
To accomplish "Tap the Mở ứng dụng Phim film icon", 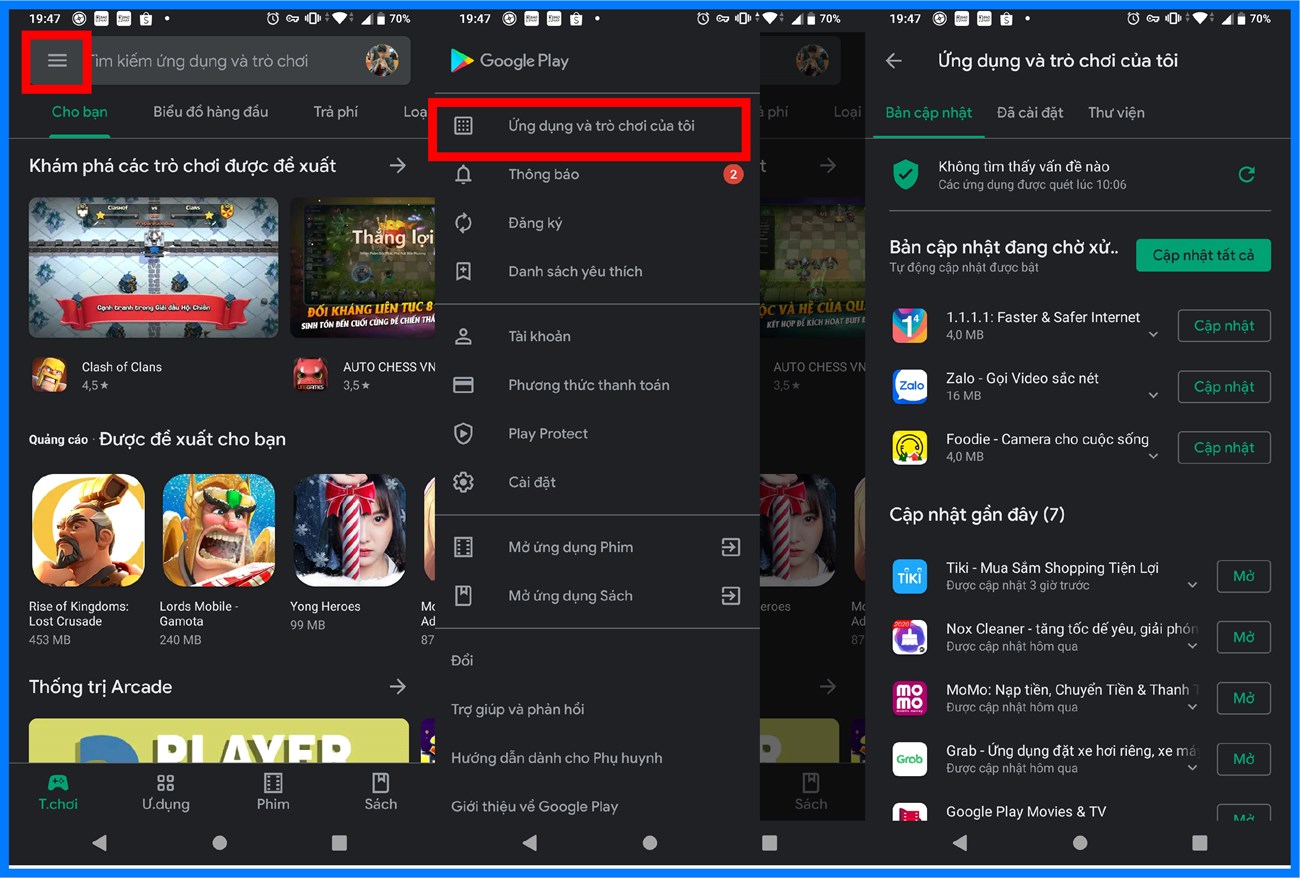I will tap(463, 547).
